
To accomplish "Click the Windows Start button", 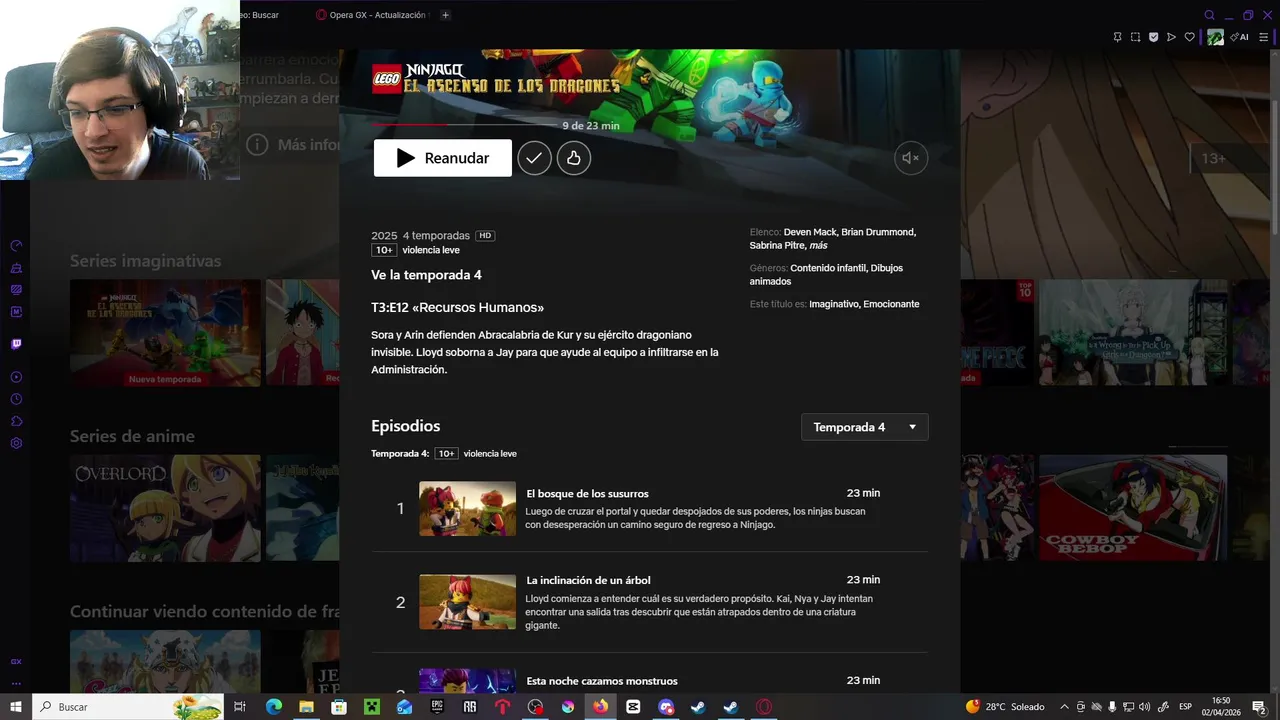I will (x=16, y=707).
